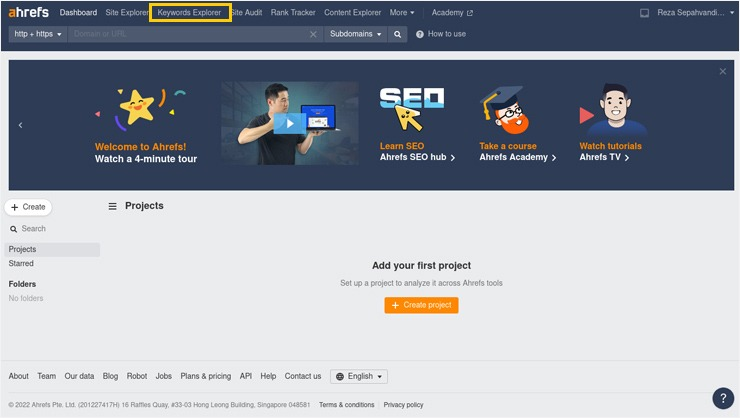The image size is (740, 418).
Task: Open Rank Tracker
Action: pyautogui.click(x=293, y=13)
